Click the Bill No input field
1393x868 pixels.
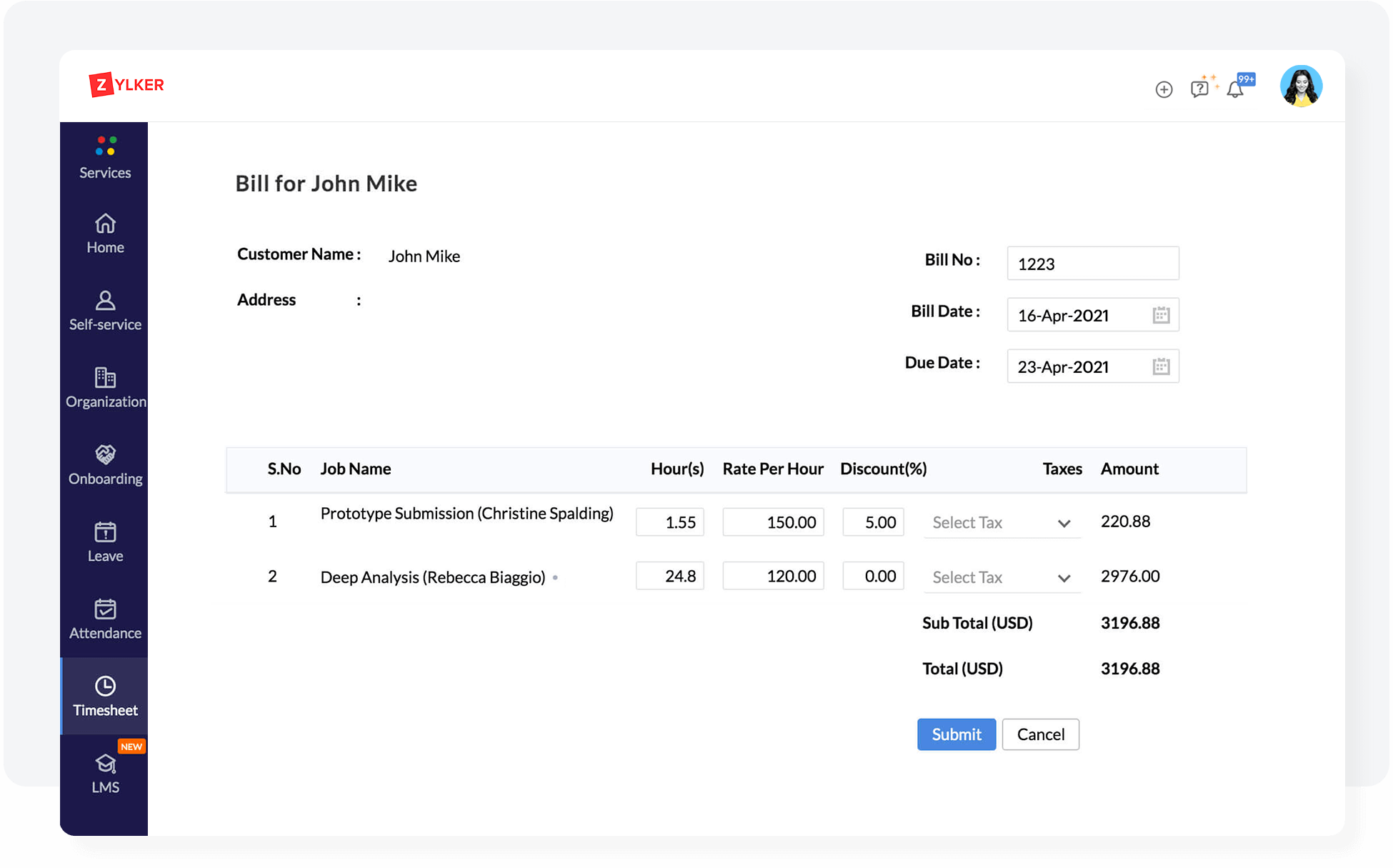tap(1092, 264)
